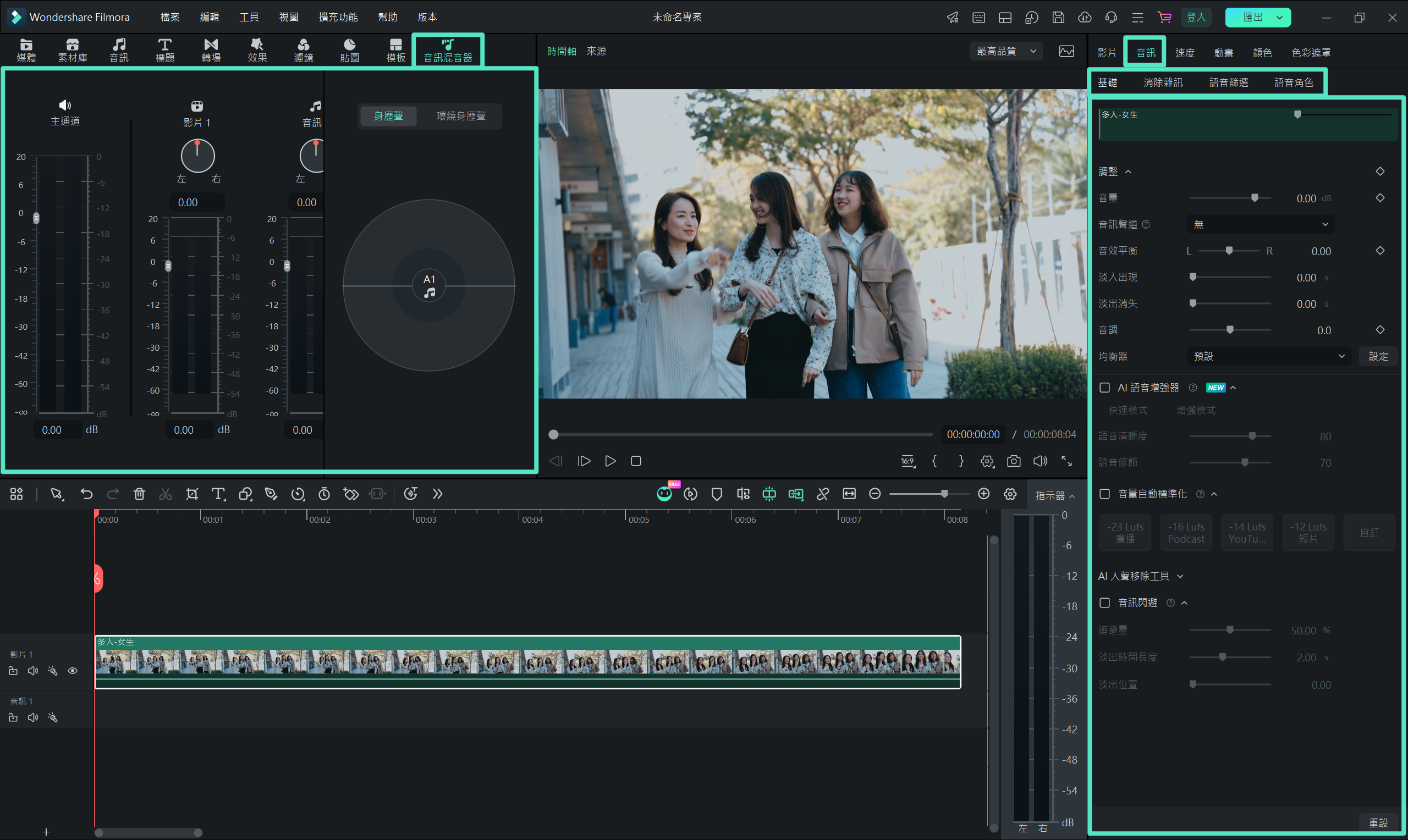The width and height of the screenshot is (1408, 840).
Task: Open the 匯出 export dropdown arrow
Action: [x=1279, y=18]
